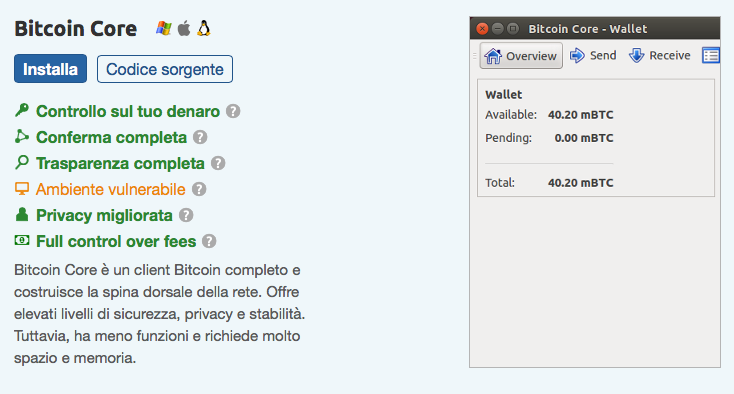Open the Codice sorgente link
This screenshot has height=394, width=734.
tap(165, 69)
